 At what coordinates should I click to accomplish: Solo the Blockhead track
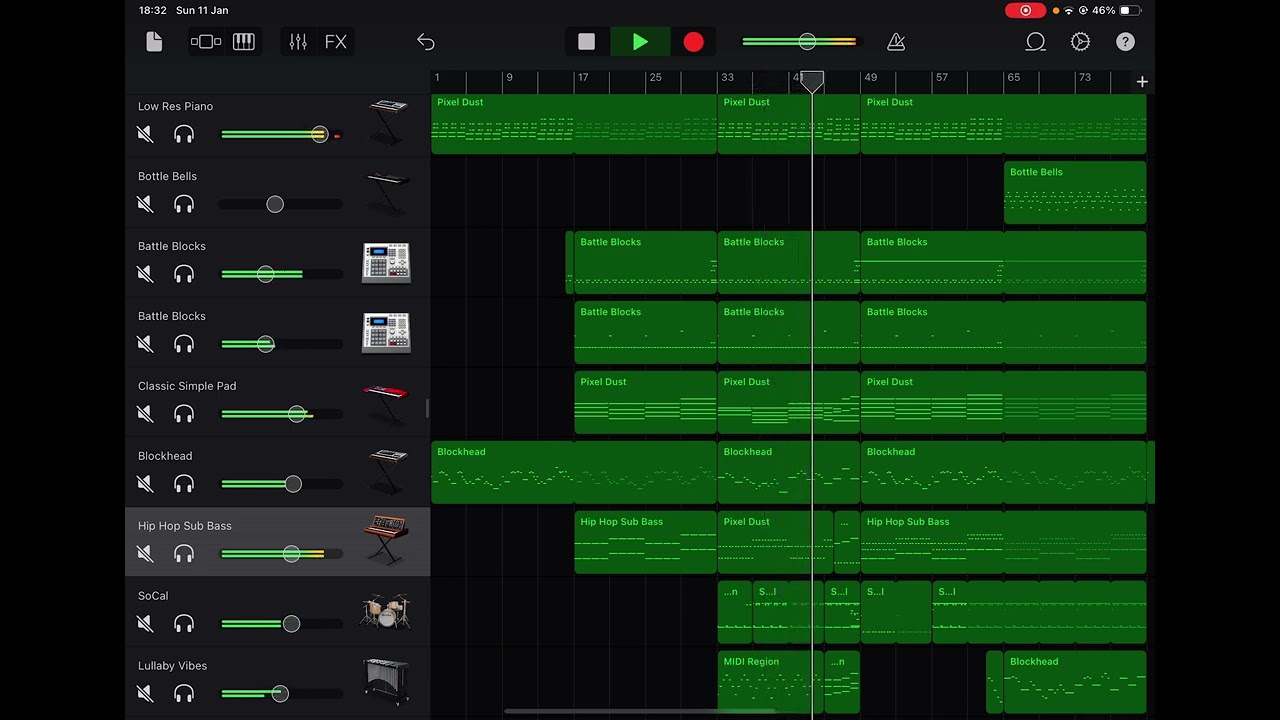pyautogui.click(x=184, y=484)
